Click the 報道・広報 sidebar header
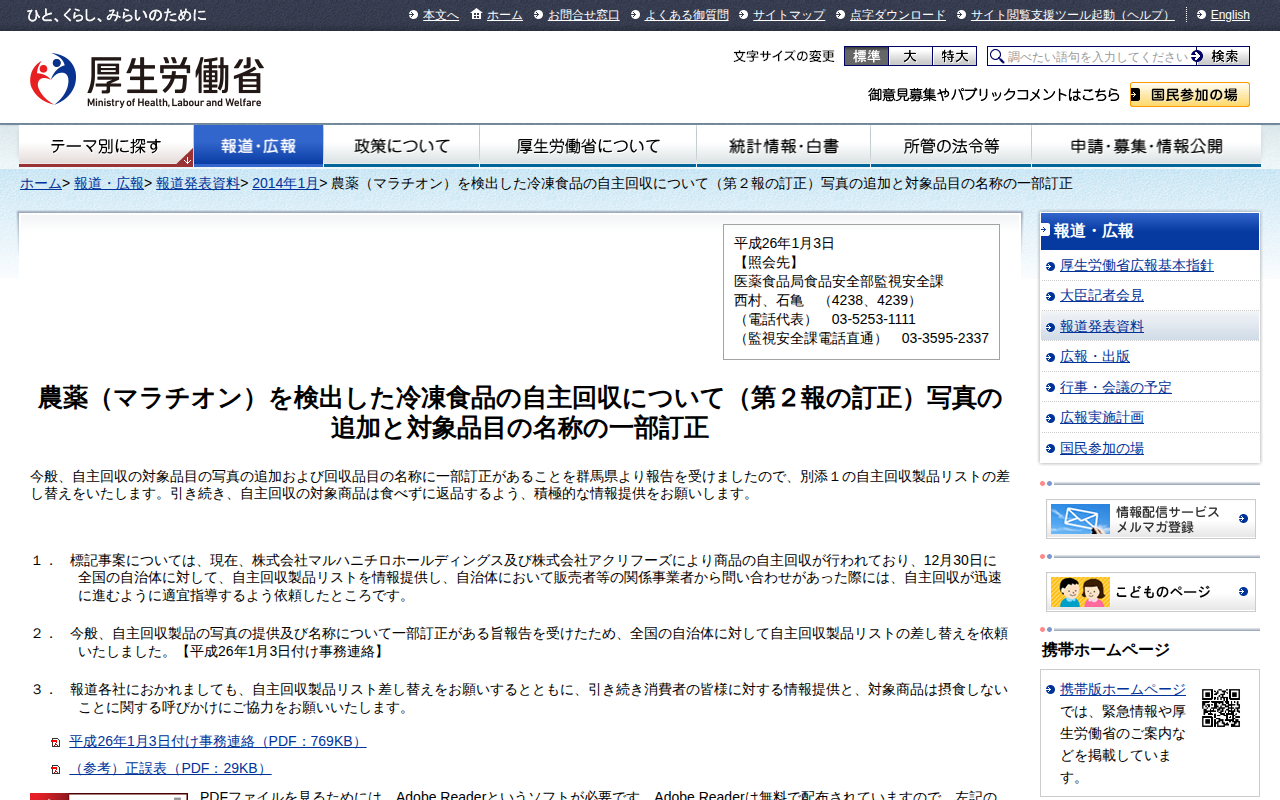This screenshot has height=800, width=1280. click(1149, 231)
